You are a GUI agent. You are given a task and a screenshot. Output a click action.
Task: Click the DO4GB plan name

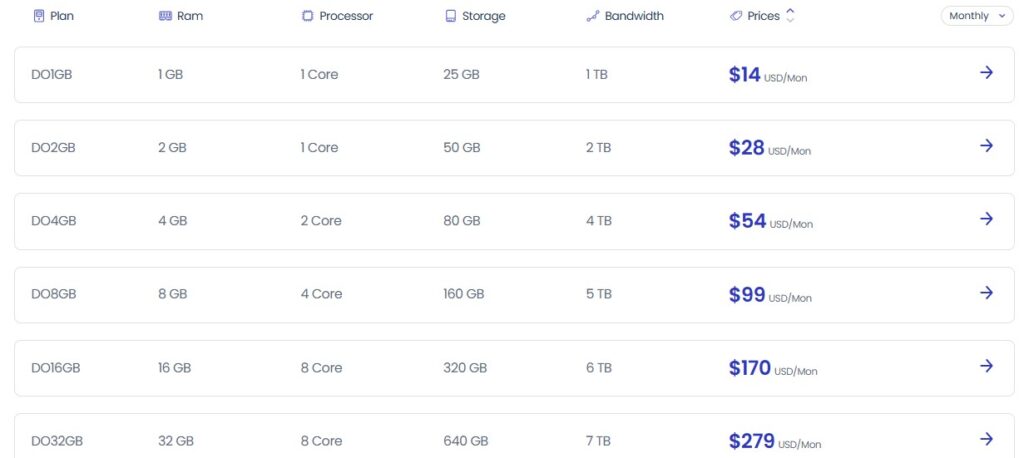pyautogui.click(x=54, y=221)
